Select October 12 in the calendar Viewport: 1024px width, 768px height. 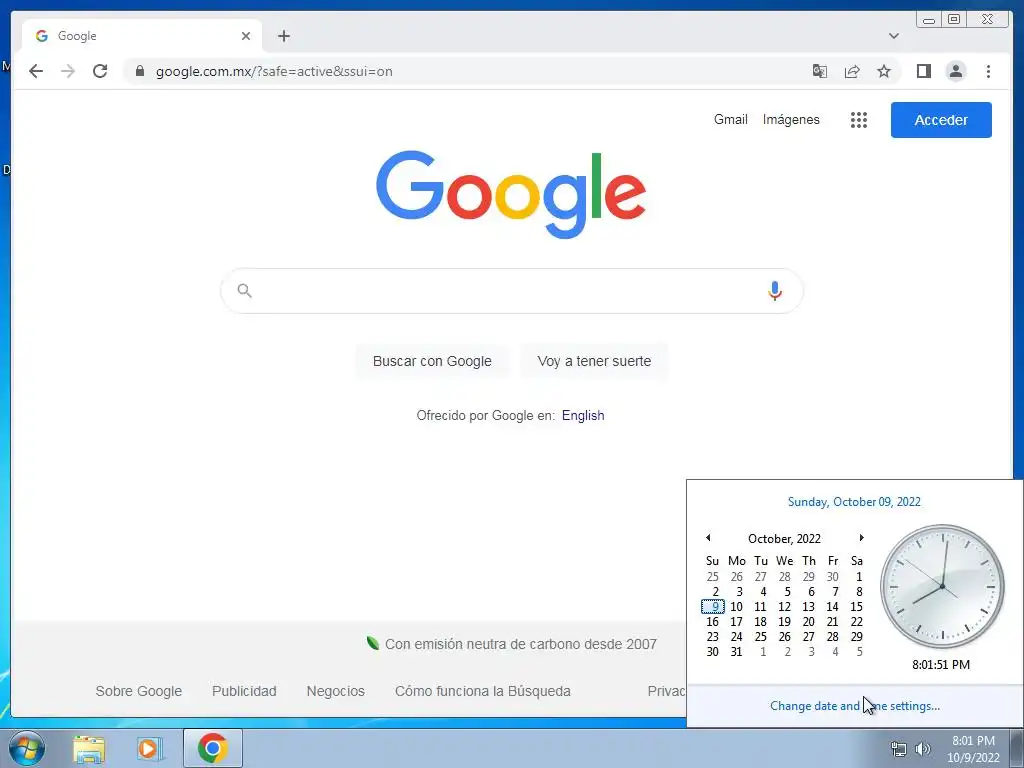[784, 607]
